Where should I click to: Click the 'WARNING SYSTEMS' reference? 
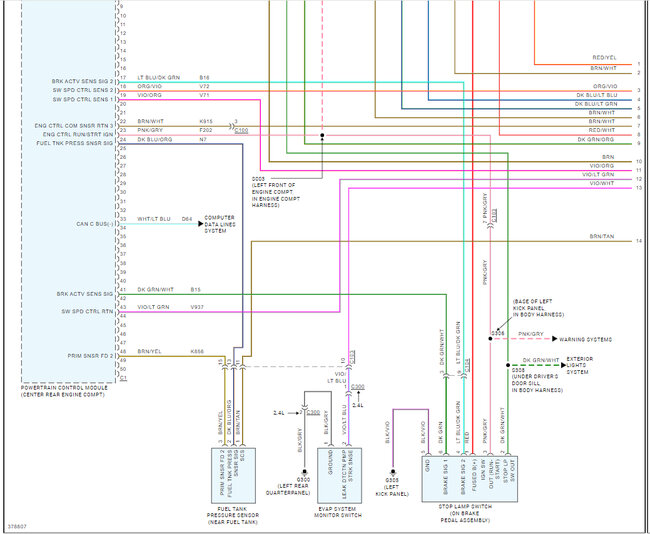(585, 340)
